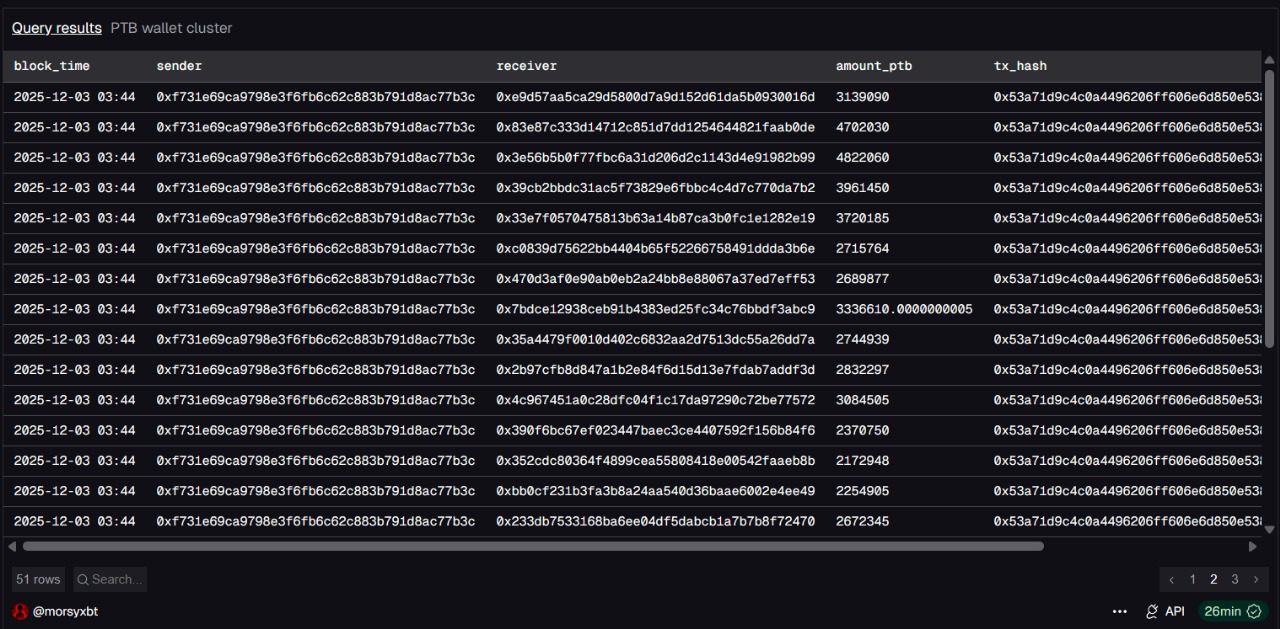Select receiver 0x83e87c333d14712c851d7dd1254644821faab0de
1280x629 pixels.
(x=655, y=127)
